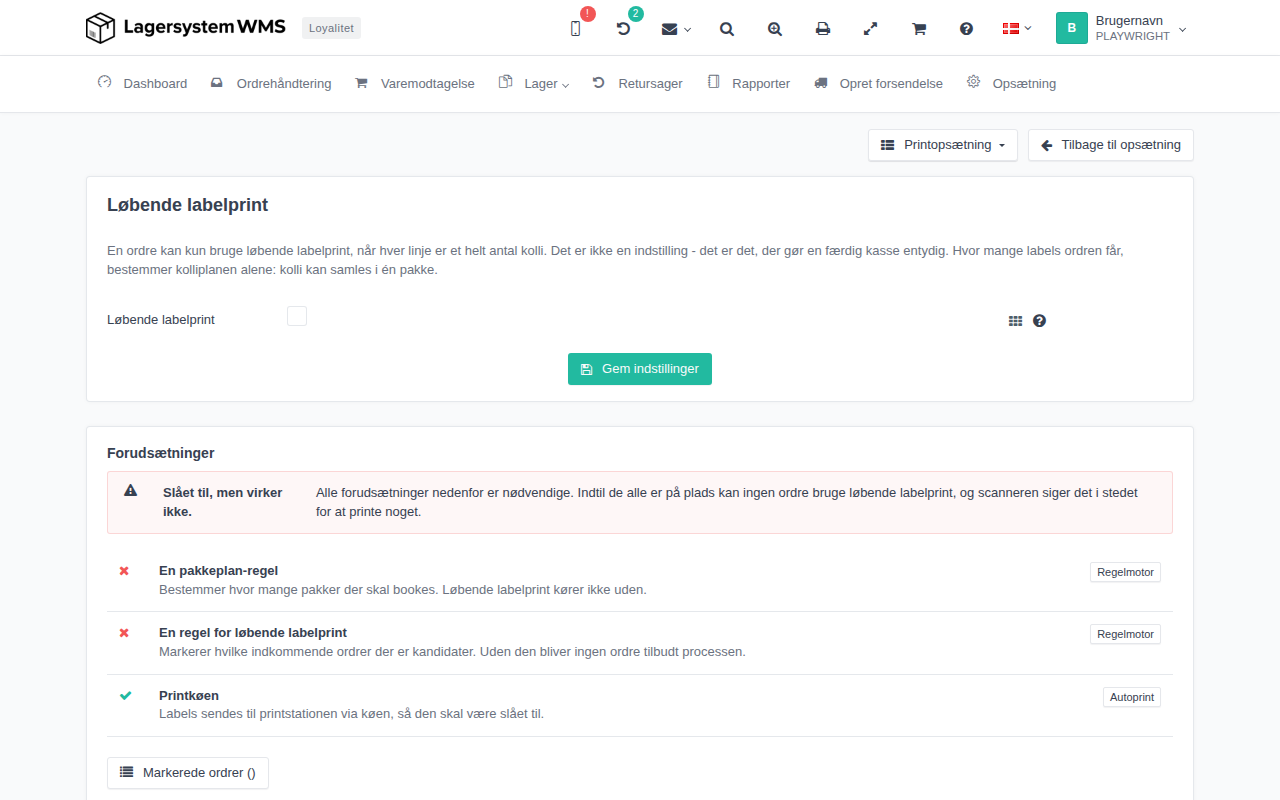Toggle fullscreen with the expand arrows icon
Viewport: 1280px width, 800px height.
[x=871, y=29]
